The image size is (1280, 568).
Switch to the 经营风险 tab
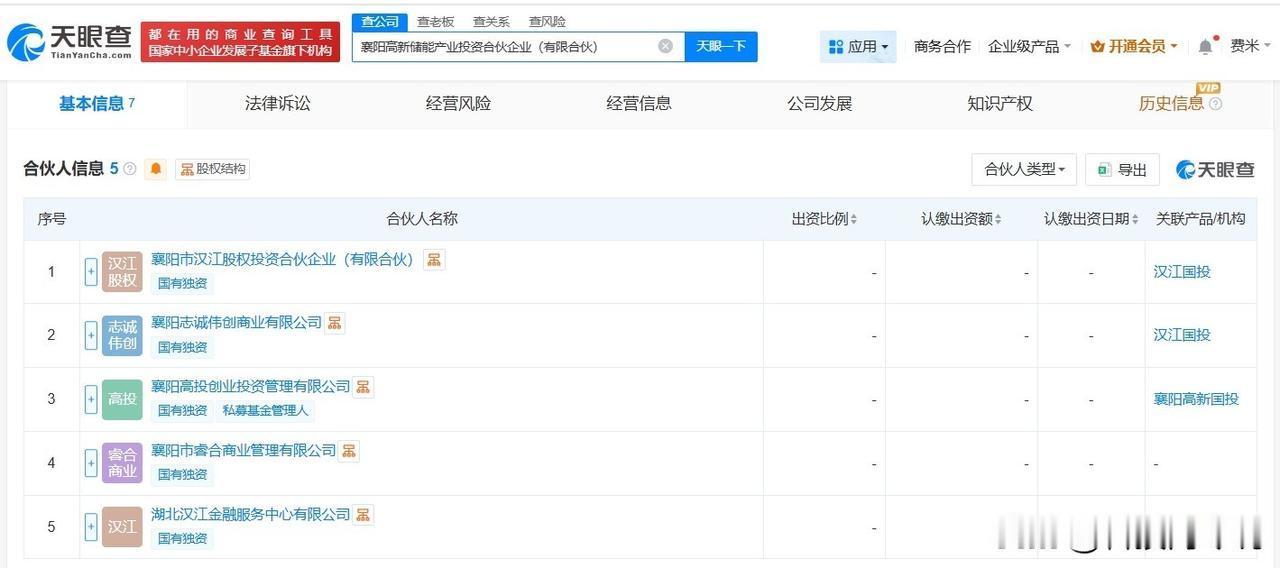click(458, 103)
